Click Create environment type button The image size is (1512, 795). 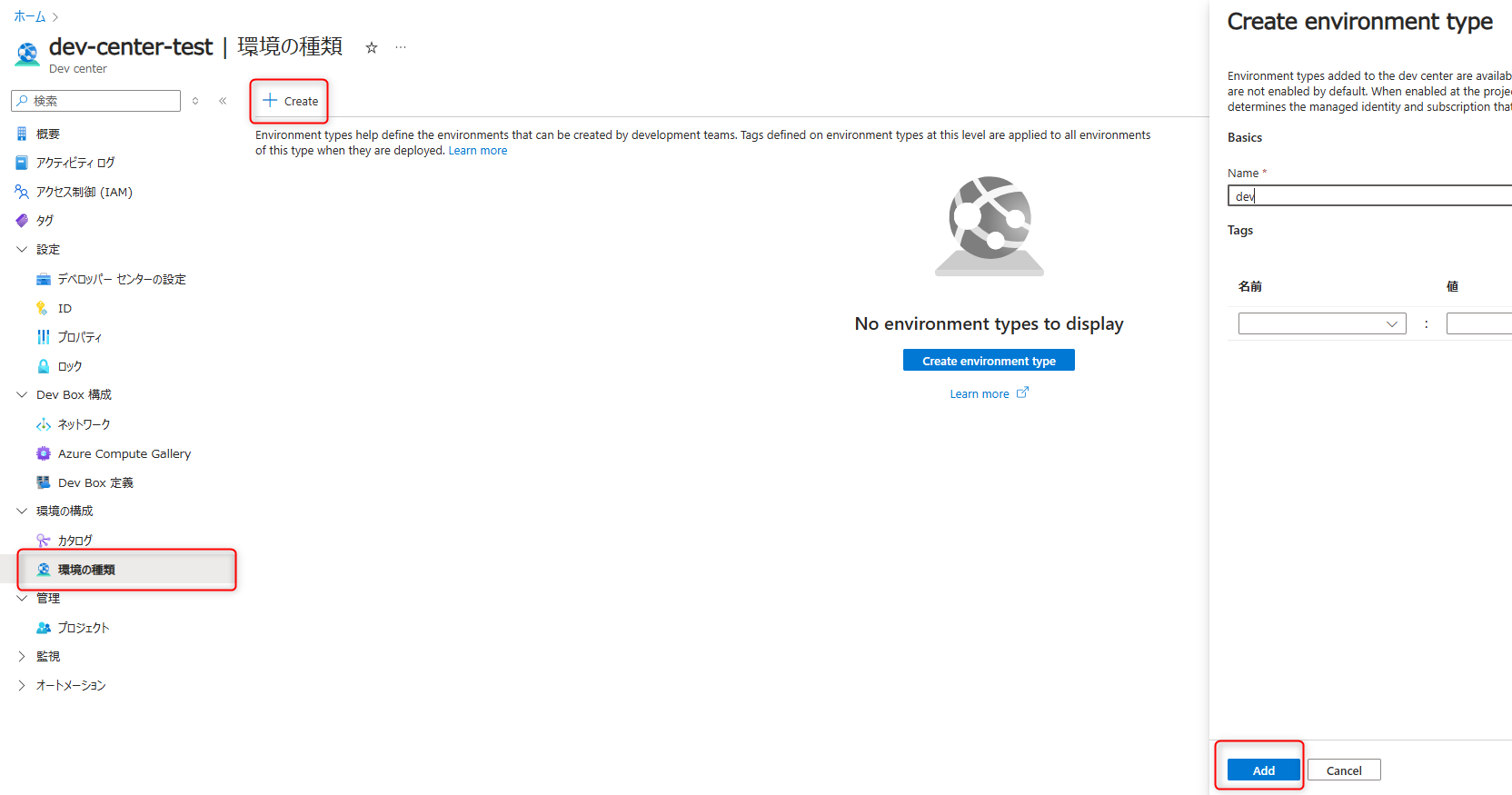[x=989, y=361]
